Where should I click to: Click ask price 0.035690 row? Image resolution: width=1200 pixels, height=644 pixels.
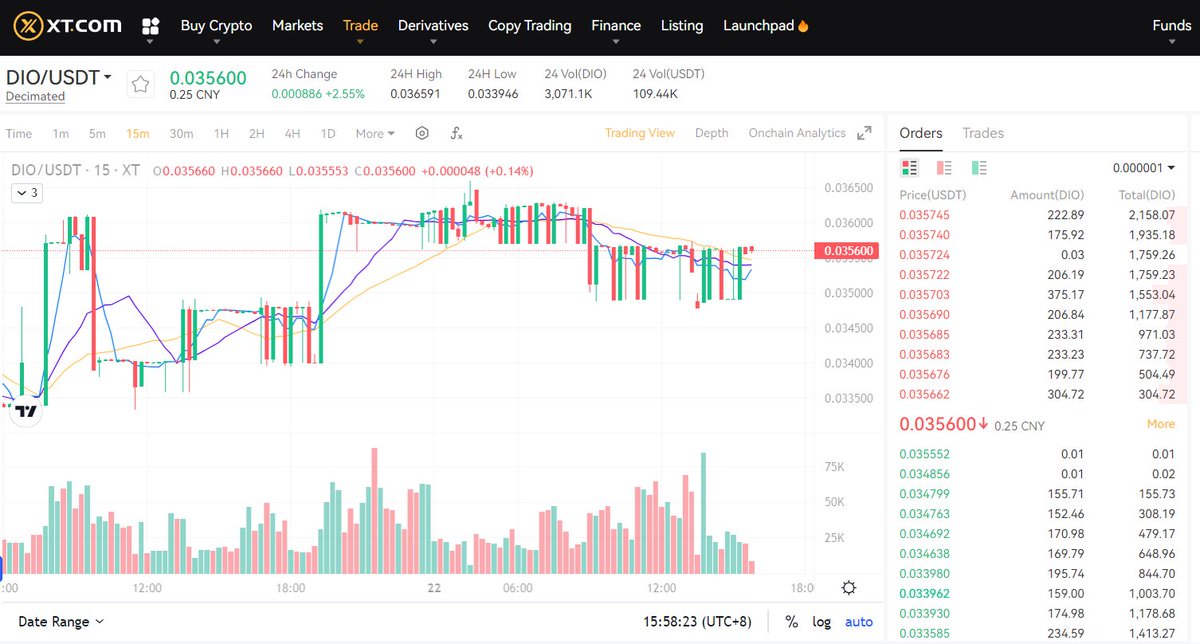click(1037, 315)
